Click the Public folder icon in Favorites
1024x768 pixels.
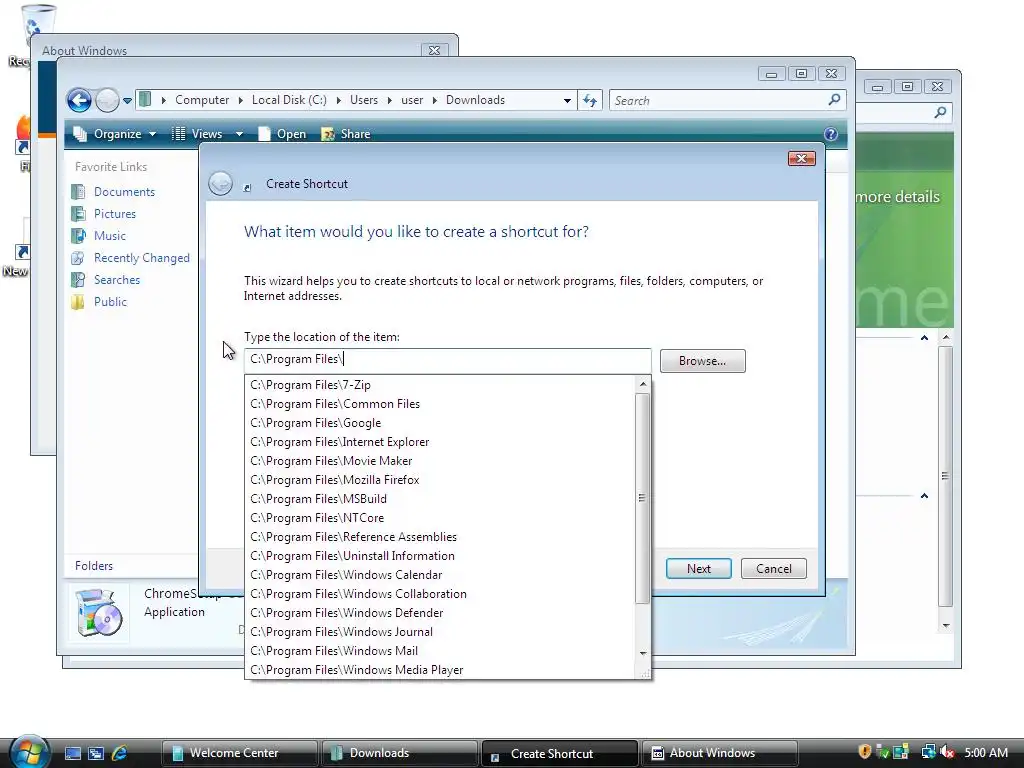78,302
